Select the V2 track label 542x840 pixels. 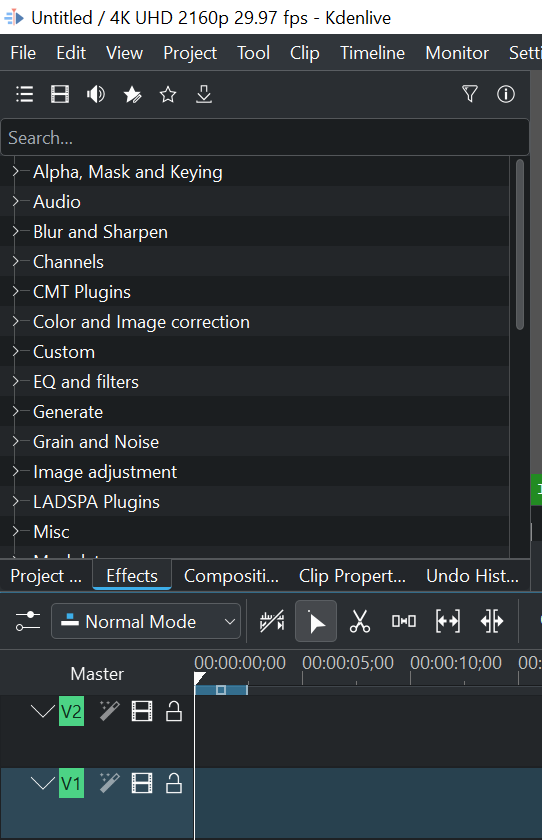pyautogui.click(x=71, y=711)
